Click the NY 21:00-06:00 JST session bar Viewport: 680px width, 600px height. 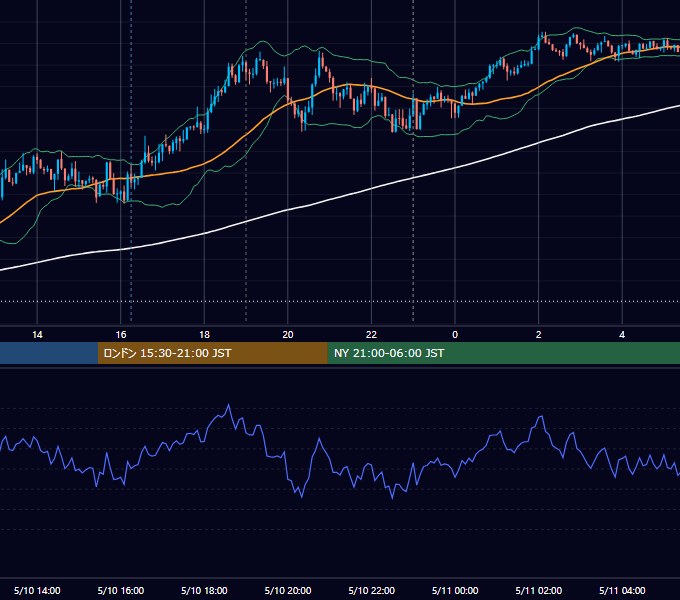tap(503, 353)
